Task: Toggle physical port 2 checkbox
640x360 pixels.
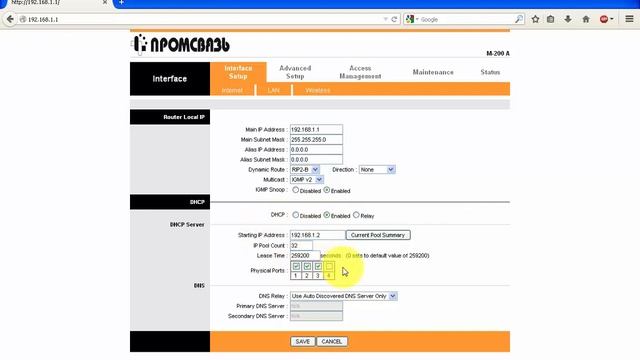Action: [x=307, y=267]
